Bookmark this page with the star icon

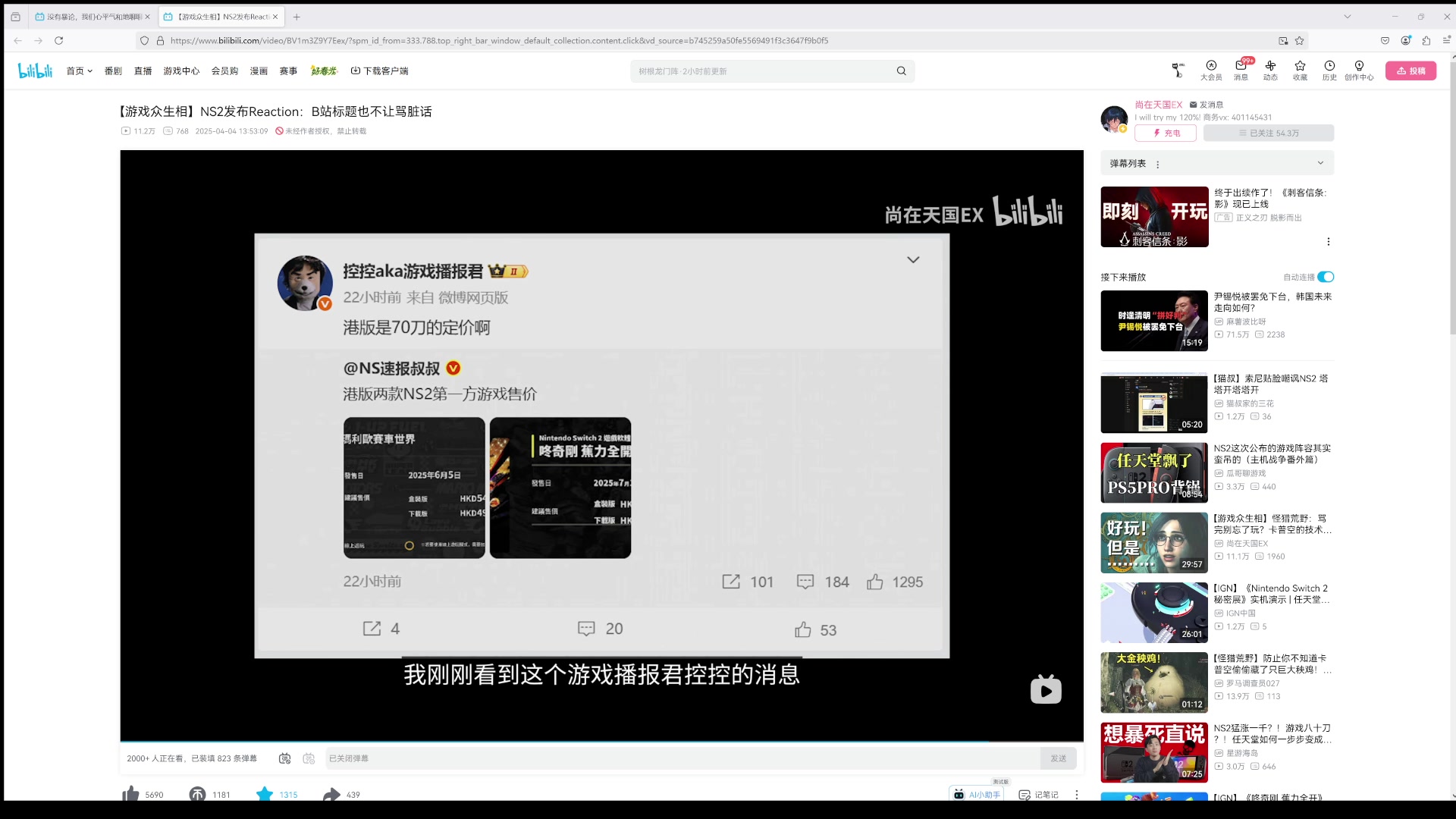[x=1299, y=40]
